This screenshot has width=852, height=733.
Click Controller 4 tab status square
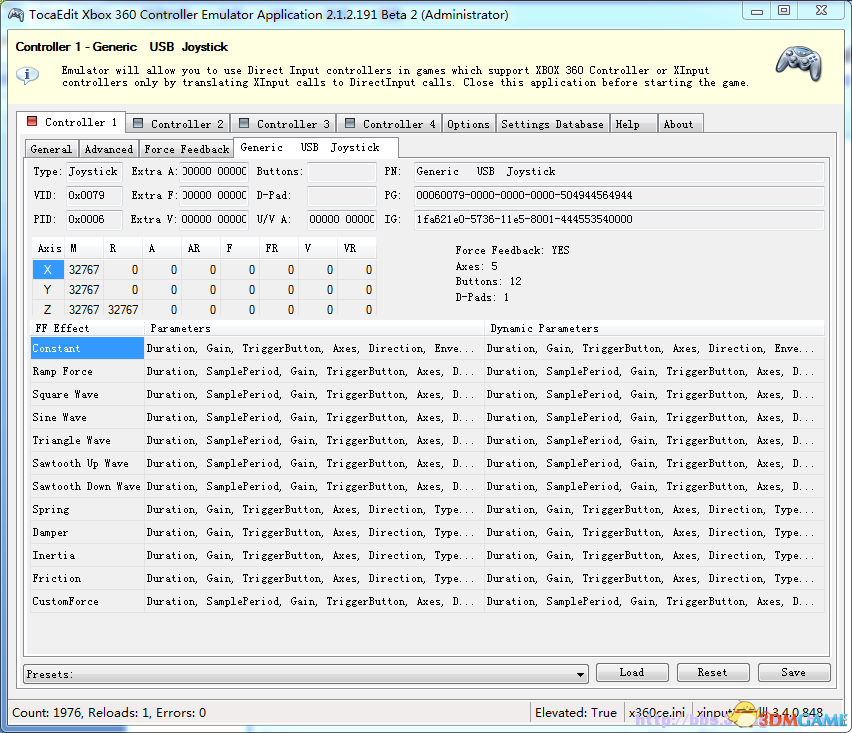[x=350, y=123]
